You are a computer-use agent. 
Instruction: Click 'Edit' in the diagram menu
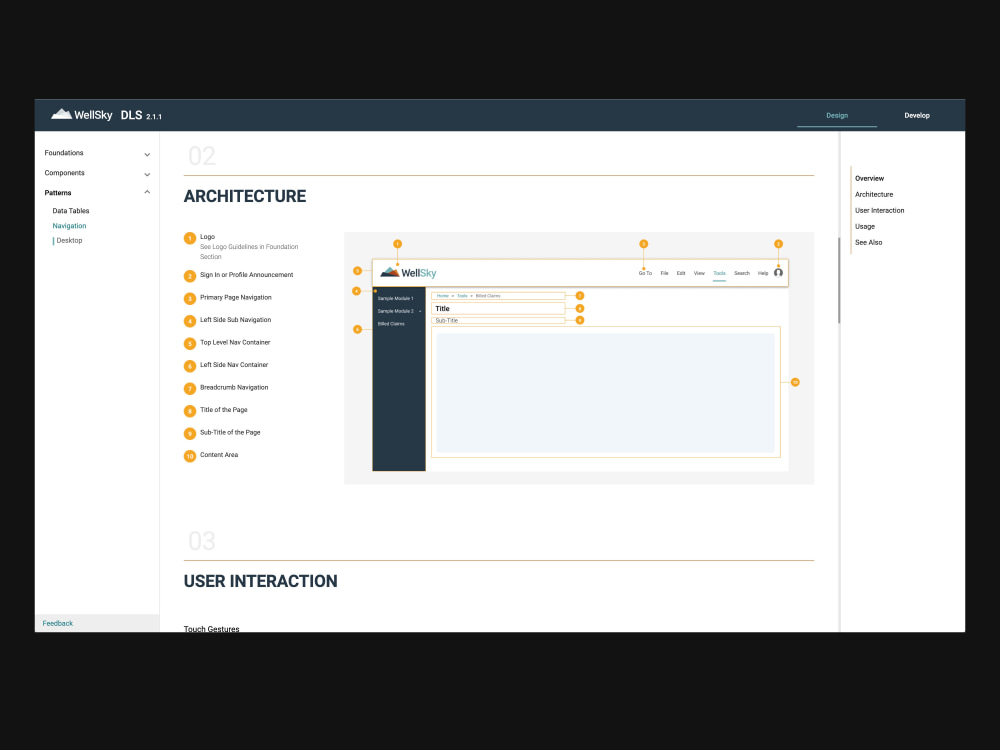click(680, 273)
